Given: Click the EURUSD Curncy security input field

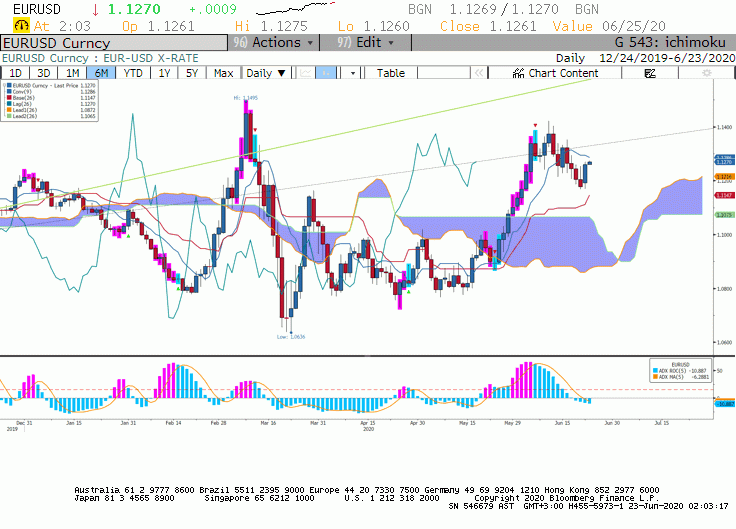Looking at the screenshot, I should [114, 43].
